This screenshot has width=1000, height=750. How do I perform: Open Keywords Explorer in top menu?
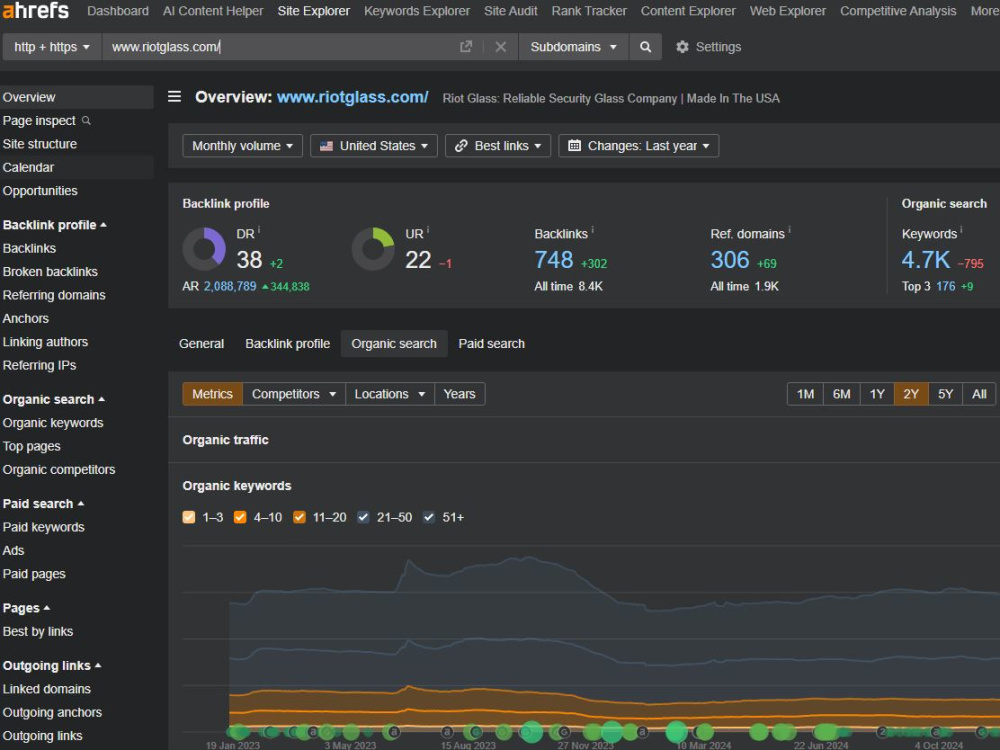(x=416, y=11)
